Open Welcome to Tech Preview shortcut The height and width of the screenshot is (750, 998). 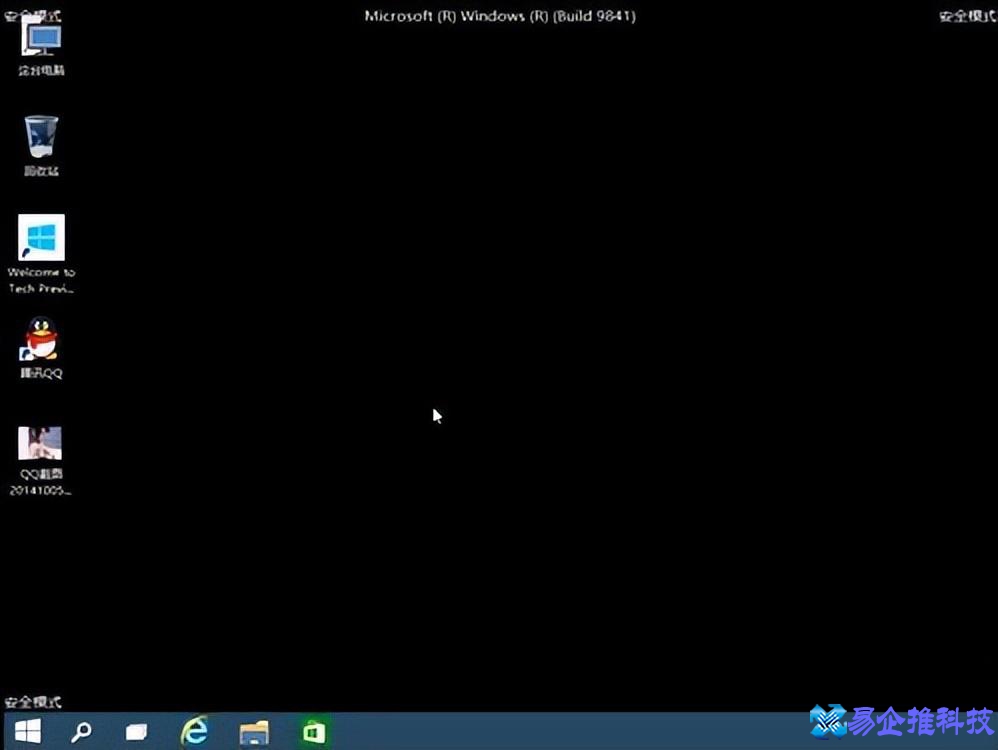tap(41, 238)
